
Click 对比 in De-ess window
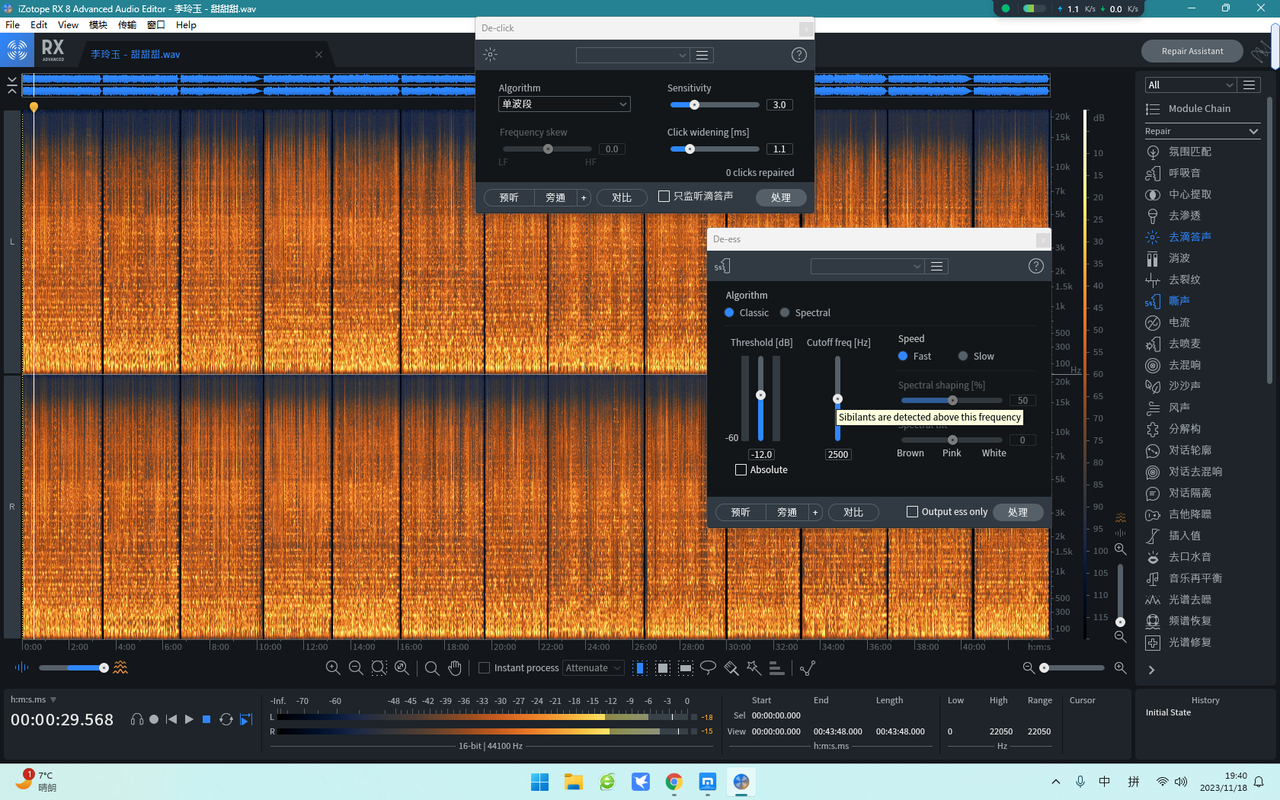pos(853,512)
